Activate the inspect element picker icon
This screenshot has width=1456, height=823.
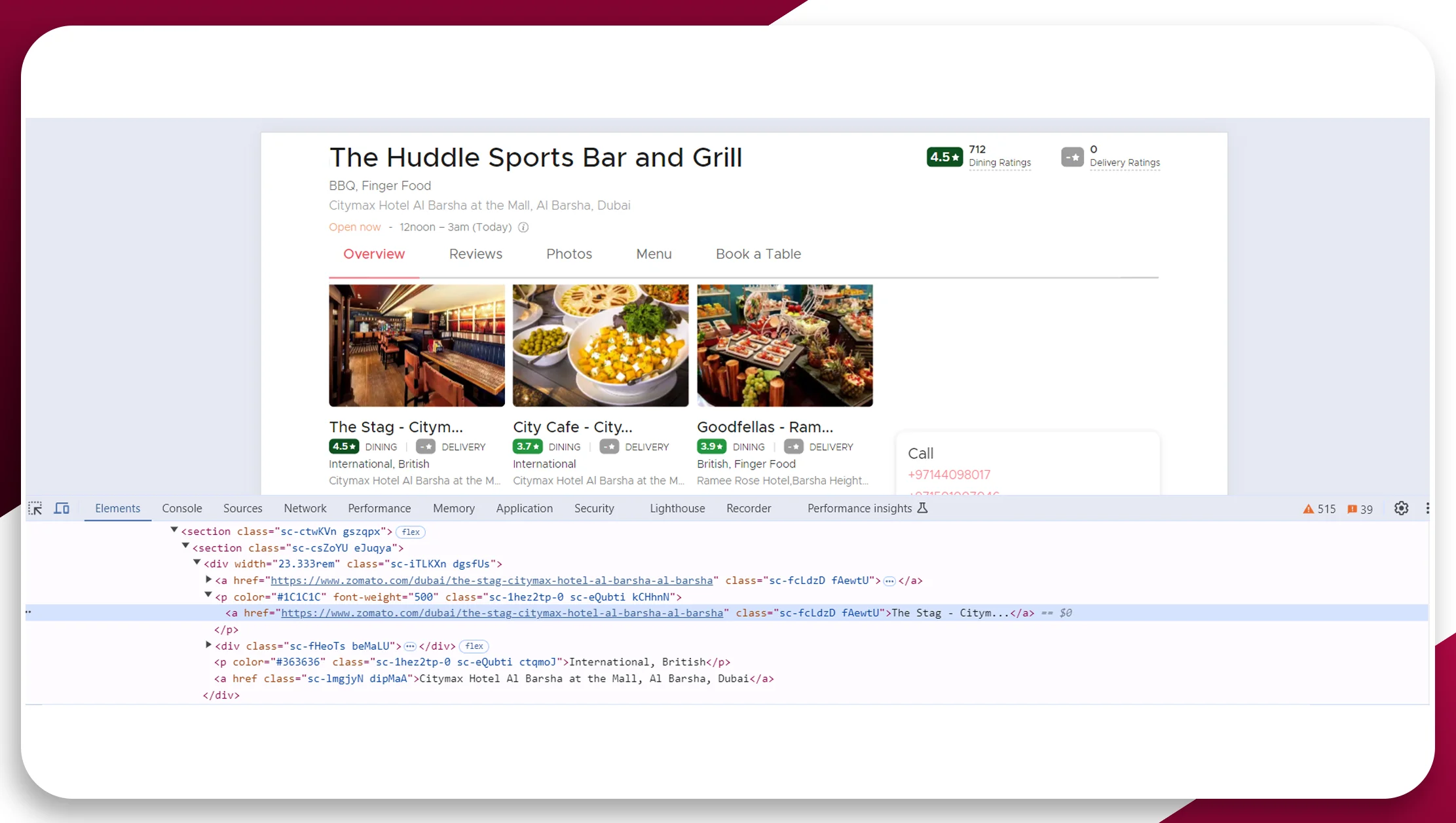(x=35, y=508)
